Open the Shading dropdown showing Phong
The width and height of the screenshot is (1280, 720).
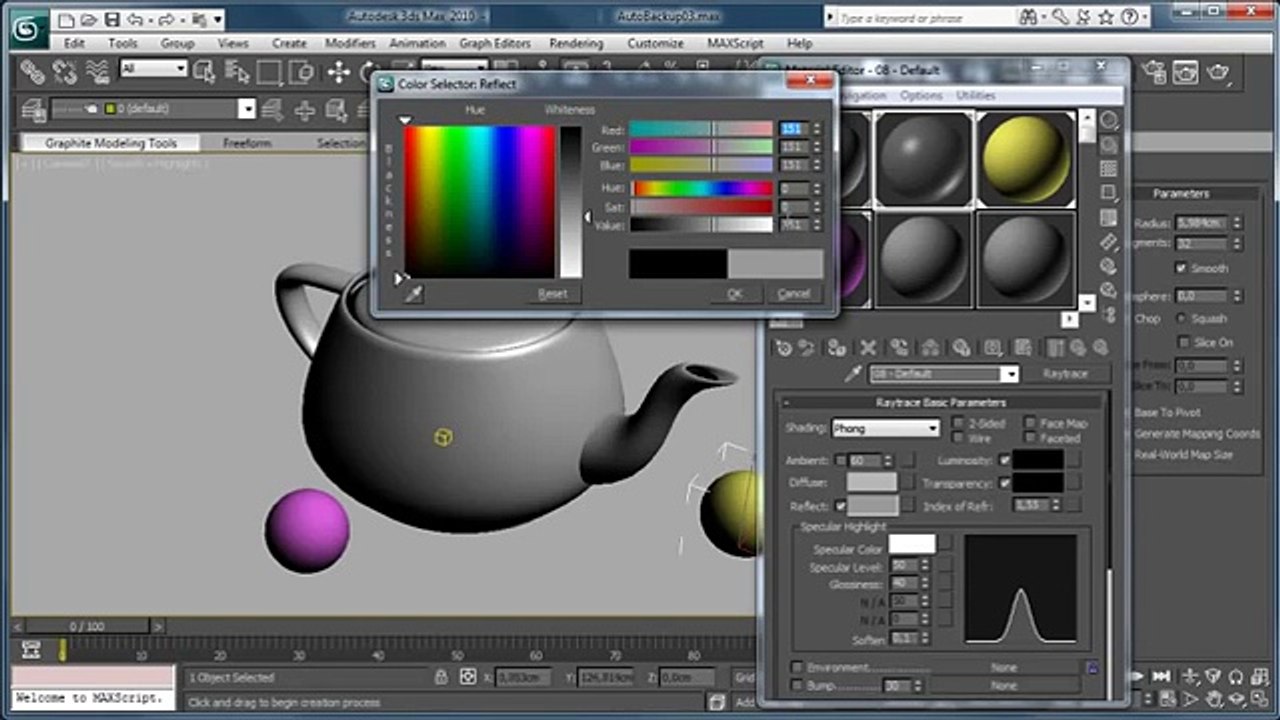(x=886, y=428)
